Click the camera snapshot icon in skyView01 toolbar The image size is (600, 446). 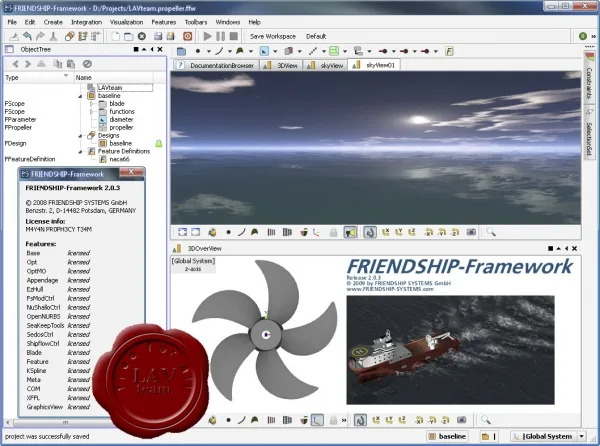tap(471, 232)
